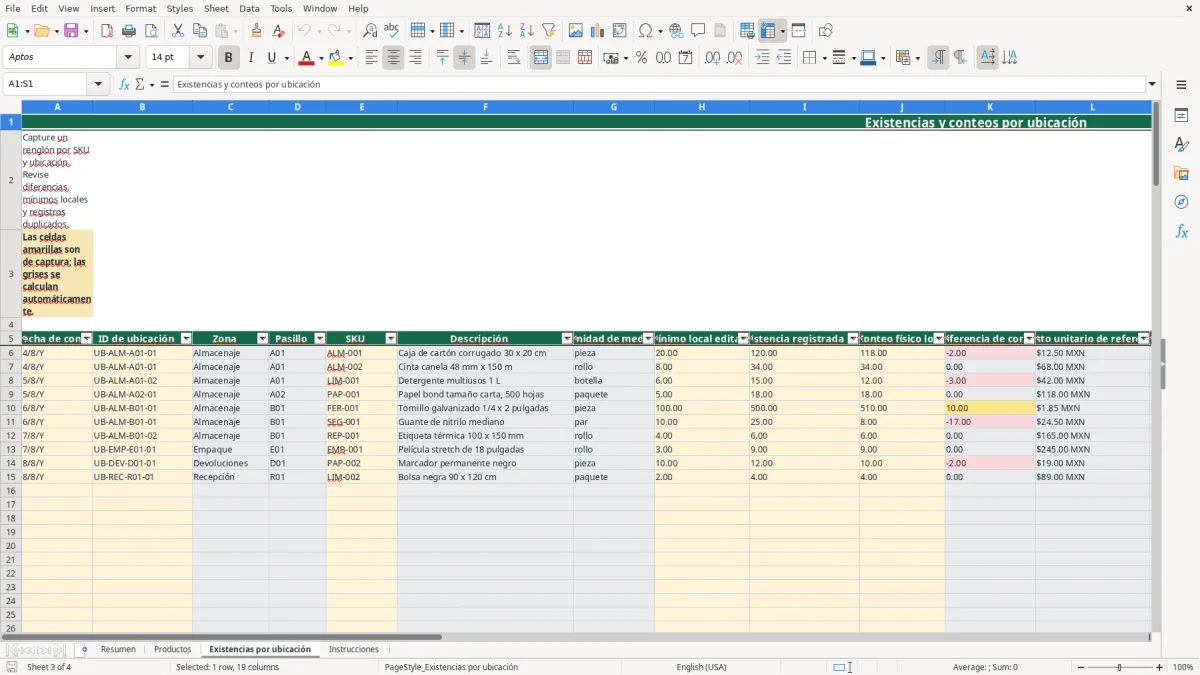Run the Spelling check icon
The width and height of the screenshot is (1200, 675).
coord(392,31)
